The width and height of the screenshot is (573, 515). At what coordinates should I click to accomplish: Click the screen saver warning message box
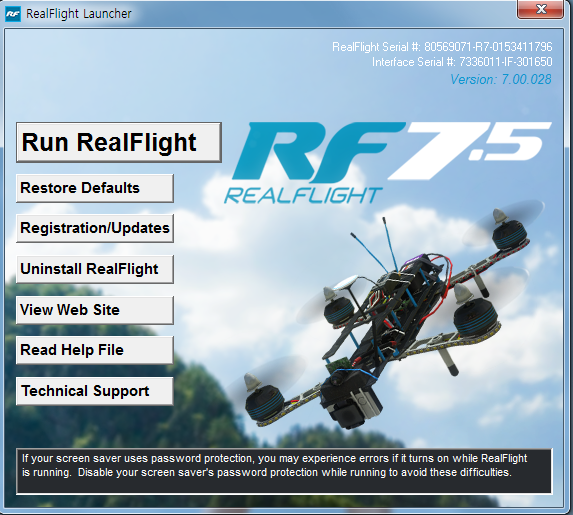tap(284, 472)
